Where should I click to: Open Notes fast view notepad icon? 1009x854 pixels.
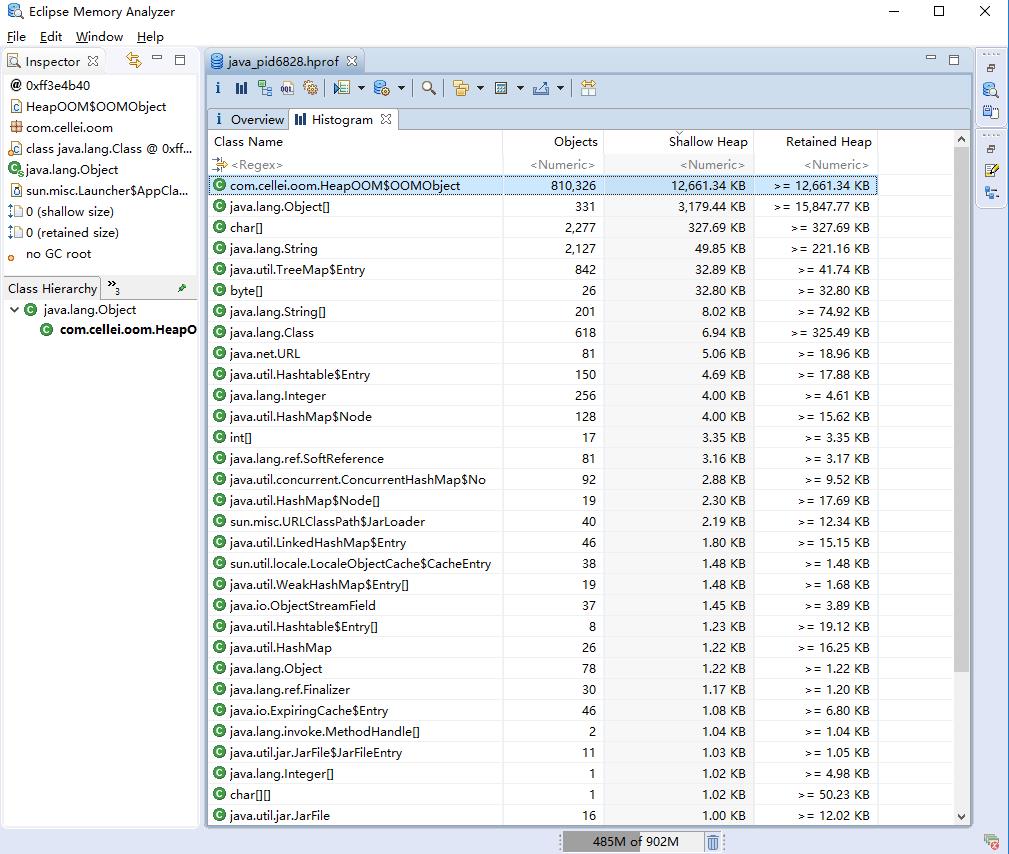point(991,111)
